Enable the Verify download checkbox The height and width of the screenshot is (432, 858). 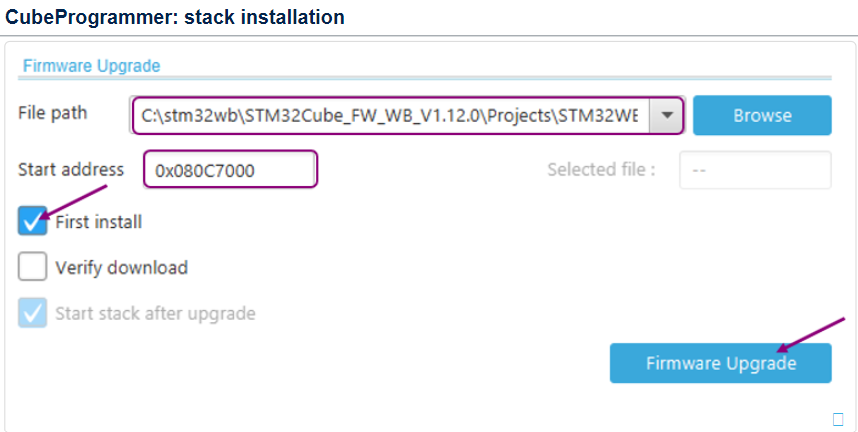pos(33,267)
